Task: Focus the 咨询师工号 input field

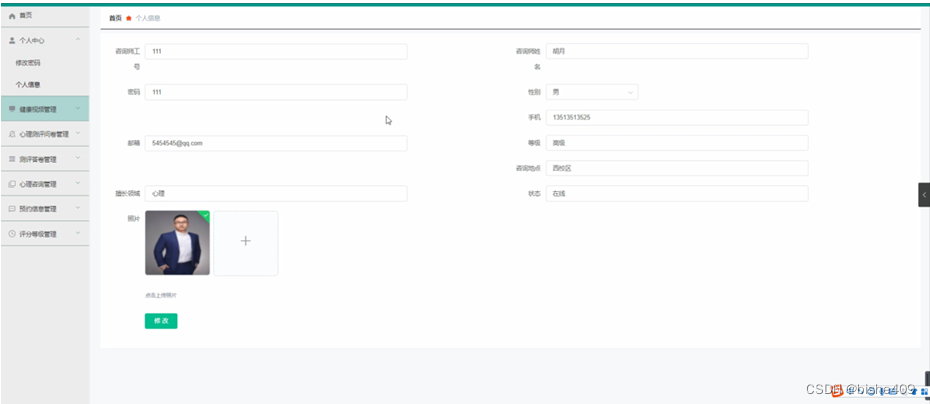Action: (276, 52)
